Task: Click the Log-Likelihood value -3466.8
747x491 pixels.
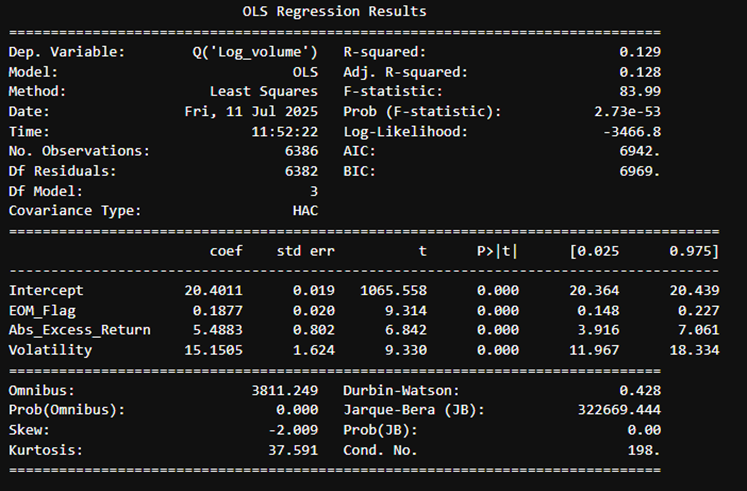Action: click(631, 131)
